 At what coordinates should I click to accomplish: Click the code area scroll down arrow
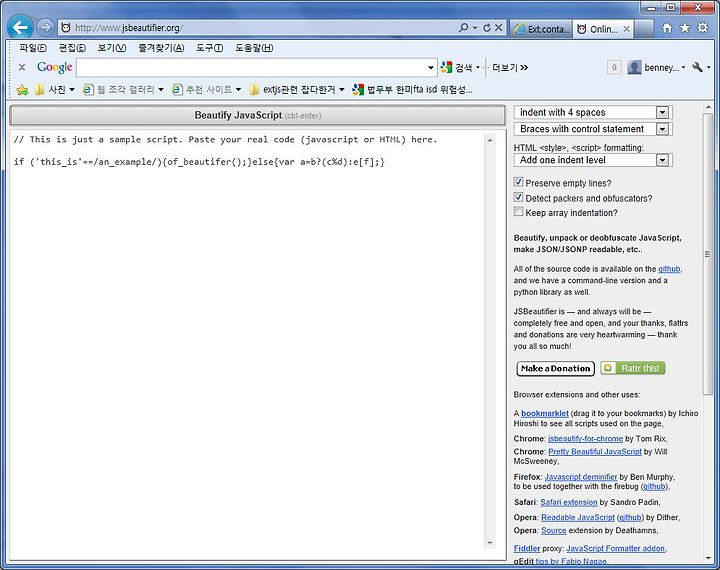490,543
